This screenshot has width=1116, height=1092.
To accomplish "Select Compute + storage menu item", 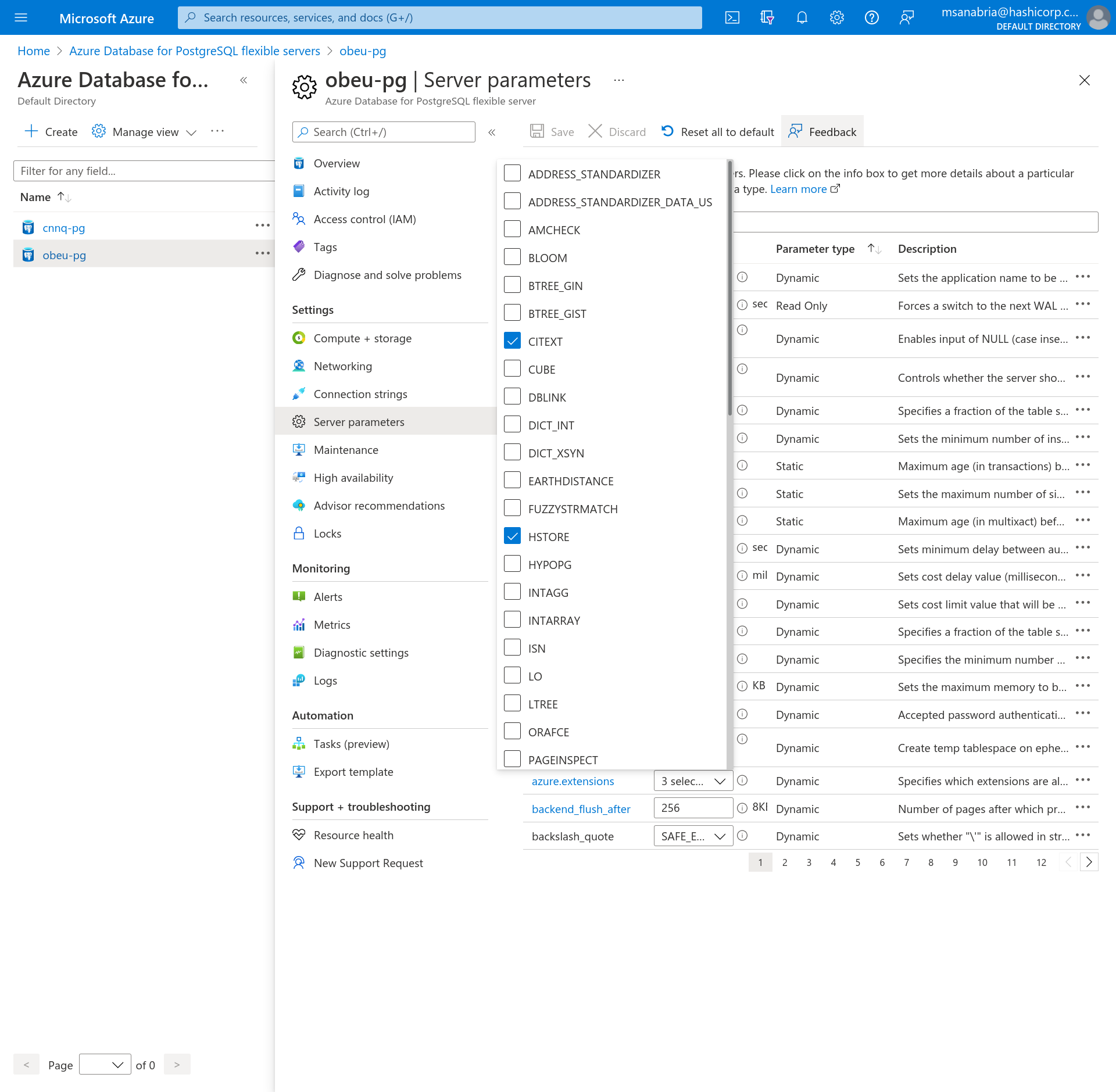I will [362, 338].
